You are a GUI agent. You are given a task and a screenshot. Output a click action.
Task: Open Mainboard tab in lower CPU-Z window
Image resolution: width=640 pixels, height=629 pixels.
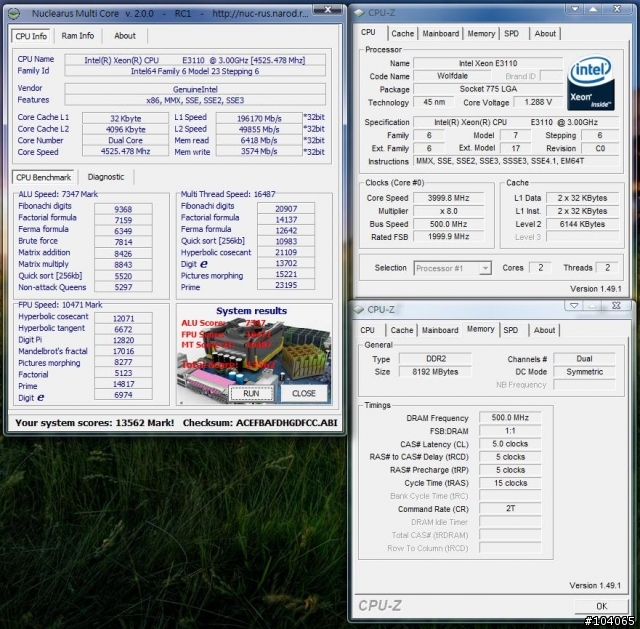(x=440, y=330)
